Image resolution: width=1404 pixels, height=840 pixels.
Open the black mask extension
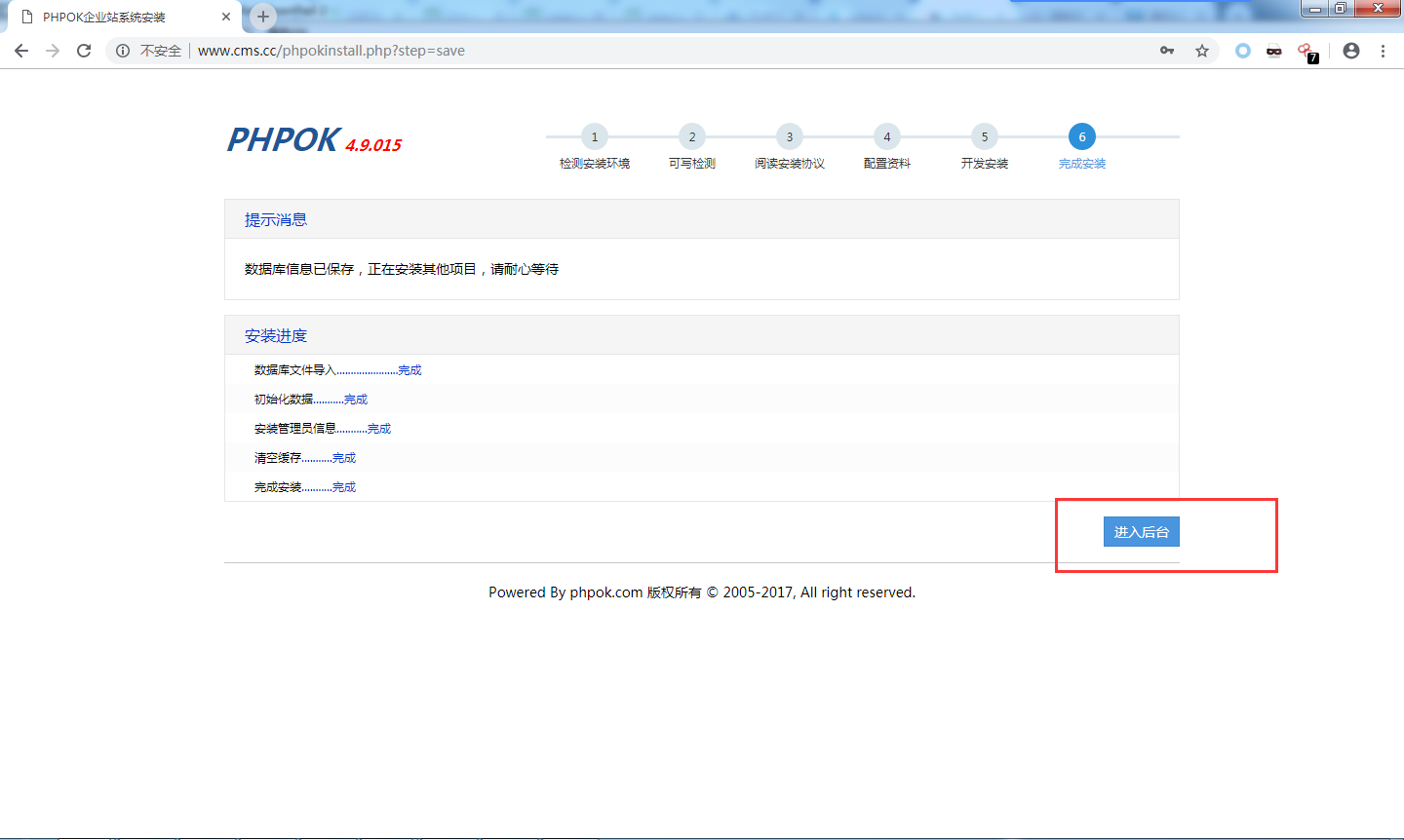(x=1273, y=51)
